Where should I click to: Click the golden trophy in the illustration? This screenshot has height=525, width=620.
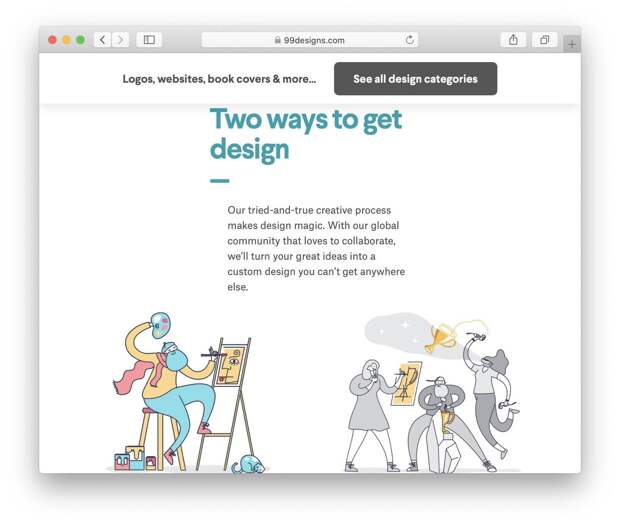pos(439,338)
